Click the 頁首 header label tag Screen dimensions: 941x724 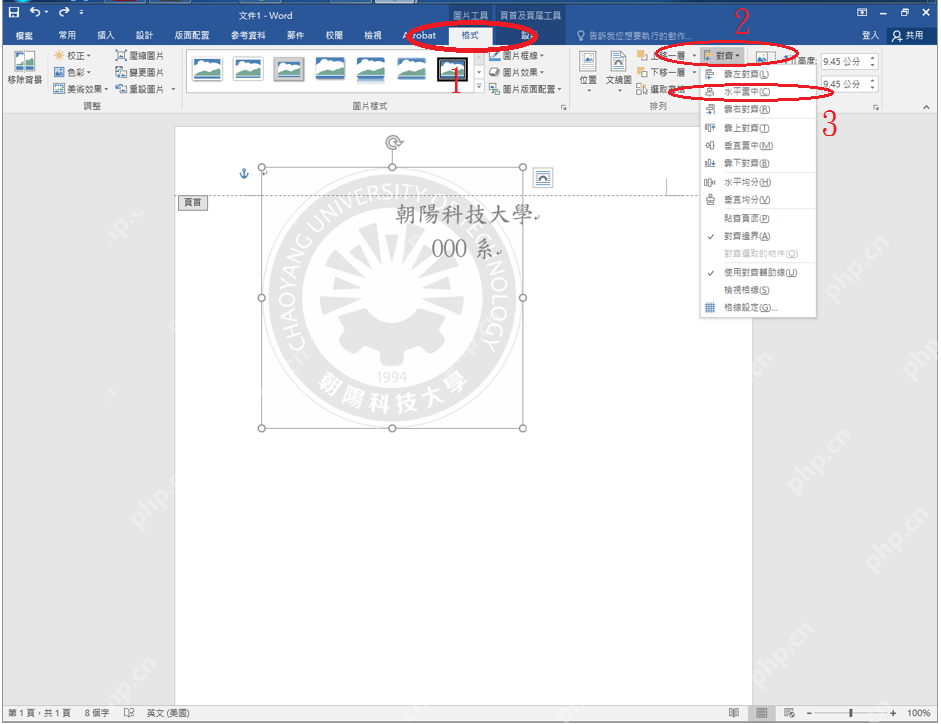[193, 203]
